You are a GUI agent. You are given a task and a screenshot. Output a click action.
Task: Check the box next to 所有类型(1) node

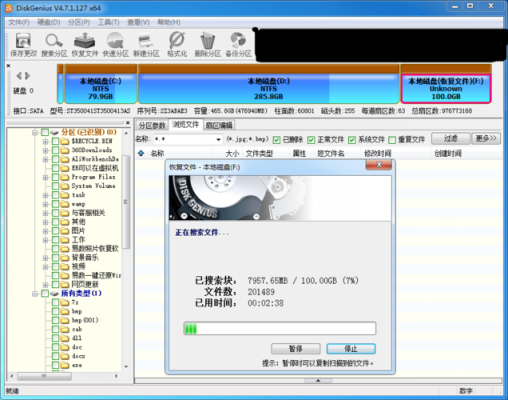click(45, 293)
